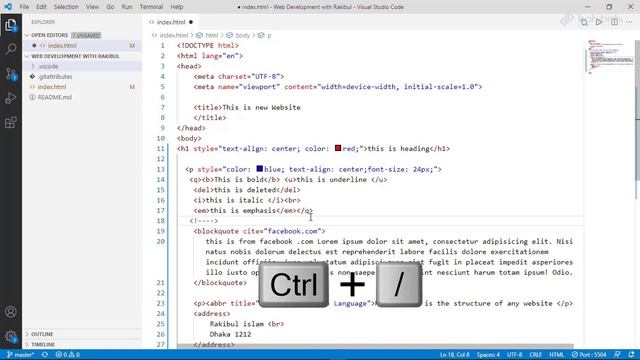
Task: Click the UTF-8 encoding indicator
Action: point(515,355)
